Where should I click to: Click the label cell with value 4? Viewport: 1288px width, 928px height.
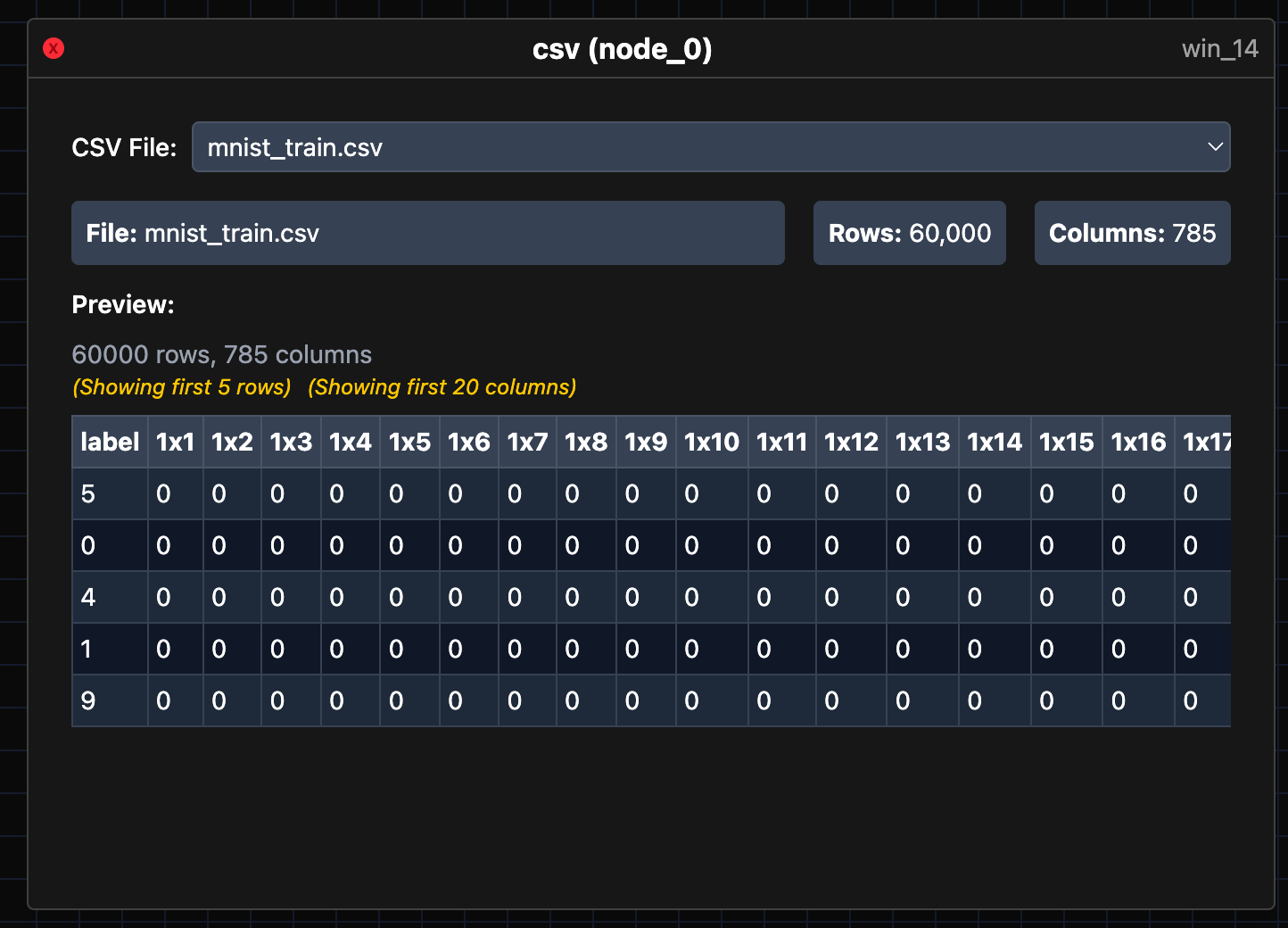88,598
